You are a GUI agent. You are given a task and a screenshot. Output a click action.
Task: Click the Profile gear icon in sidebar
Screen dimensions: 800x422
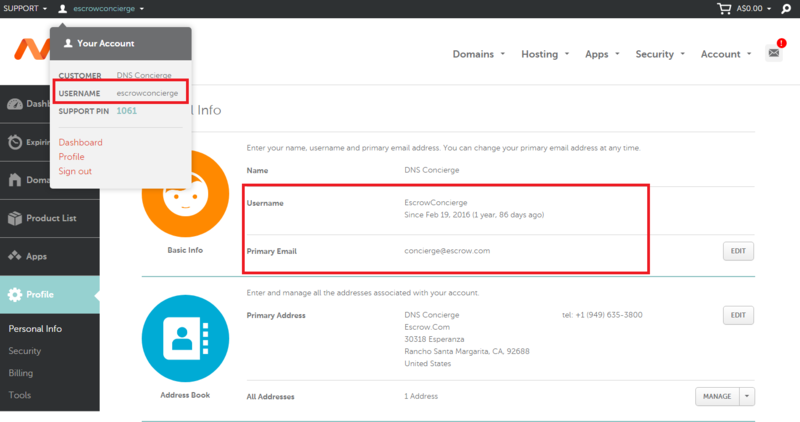[16, 295]
